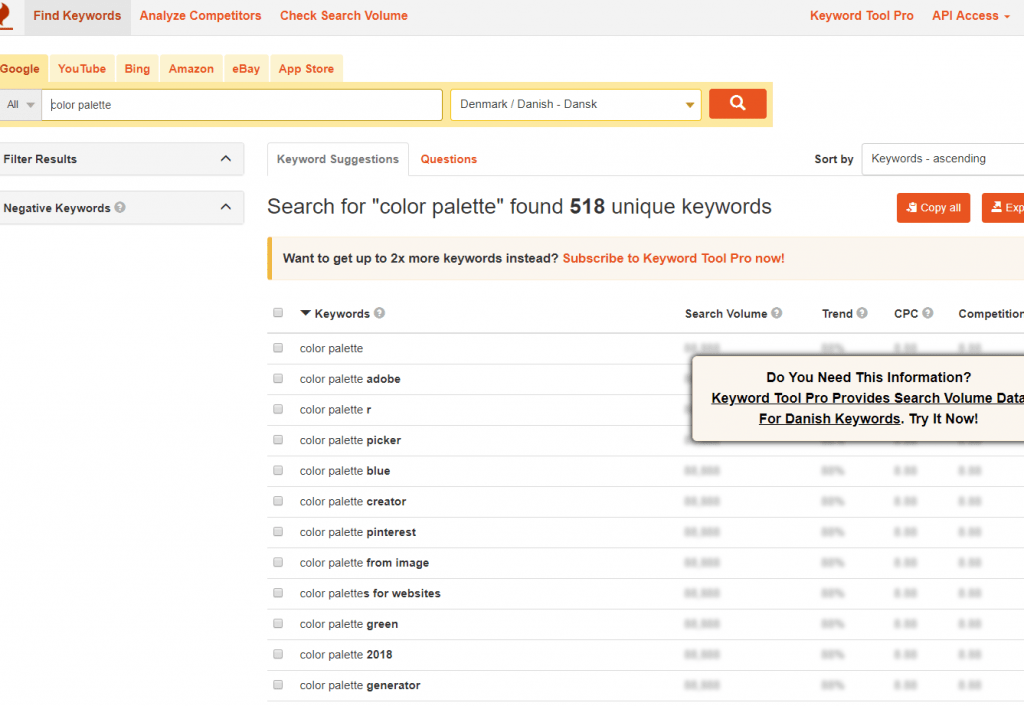The height and width of the screenshot is (706, 1024).
Task: Click the Competition column help icon
Action: pyautogui.click(x=1020, y=313)
